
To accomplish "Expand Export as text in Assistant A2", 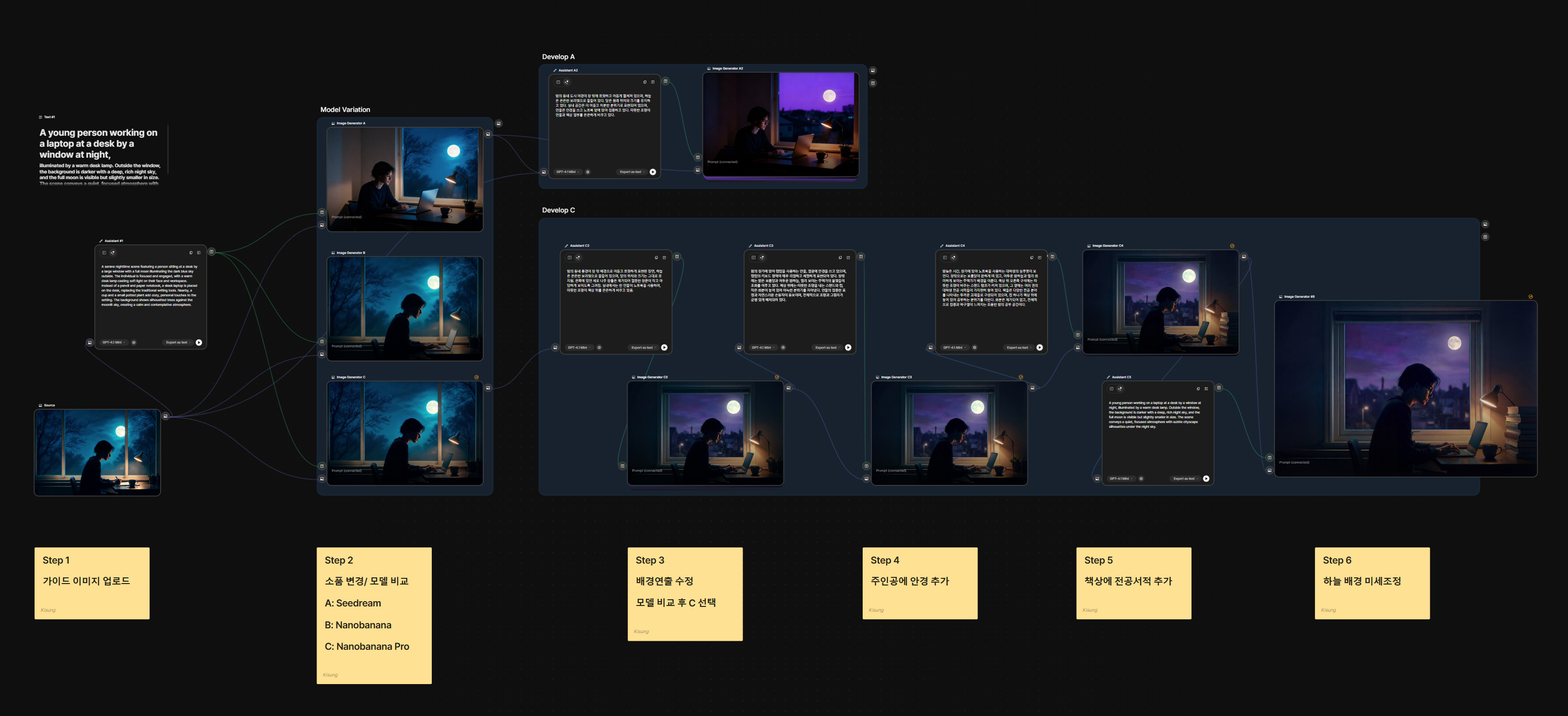I will [632, 172].
